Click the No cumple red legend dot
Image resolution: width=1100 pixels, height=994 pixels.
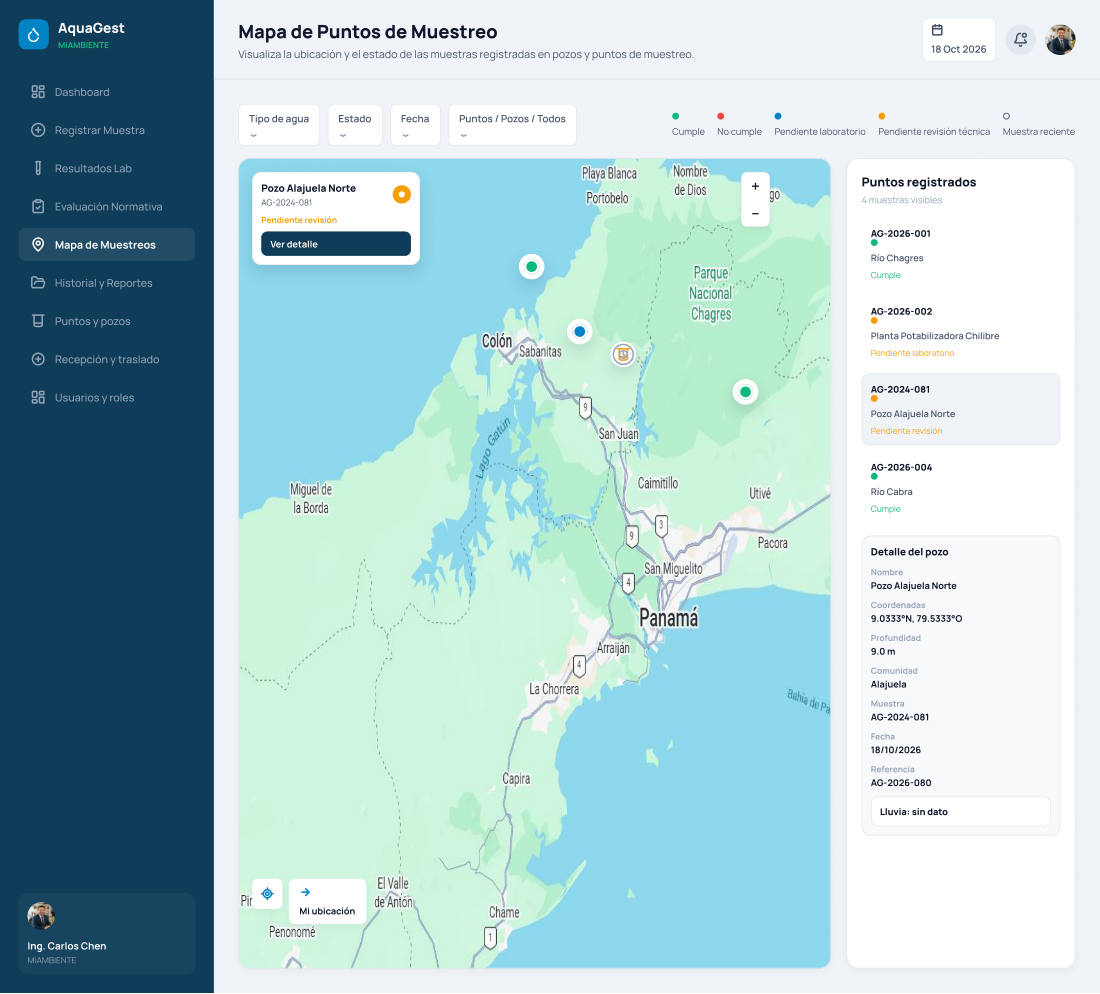[x=720, y=116]
